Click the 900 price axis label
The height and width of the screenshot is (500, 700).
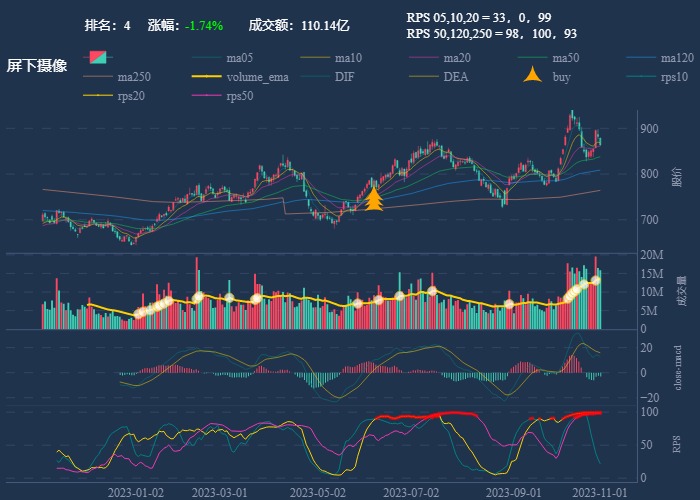tap(649, 129)
